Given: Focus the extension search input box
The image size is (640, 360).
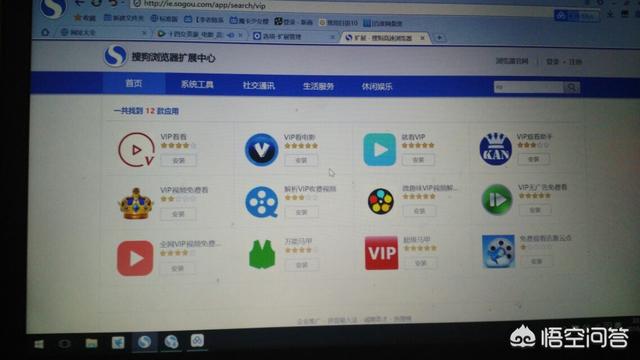Looking at the screenshot, I should [528, 87].
